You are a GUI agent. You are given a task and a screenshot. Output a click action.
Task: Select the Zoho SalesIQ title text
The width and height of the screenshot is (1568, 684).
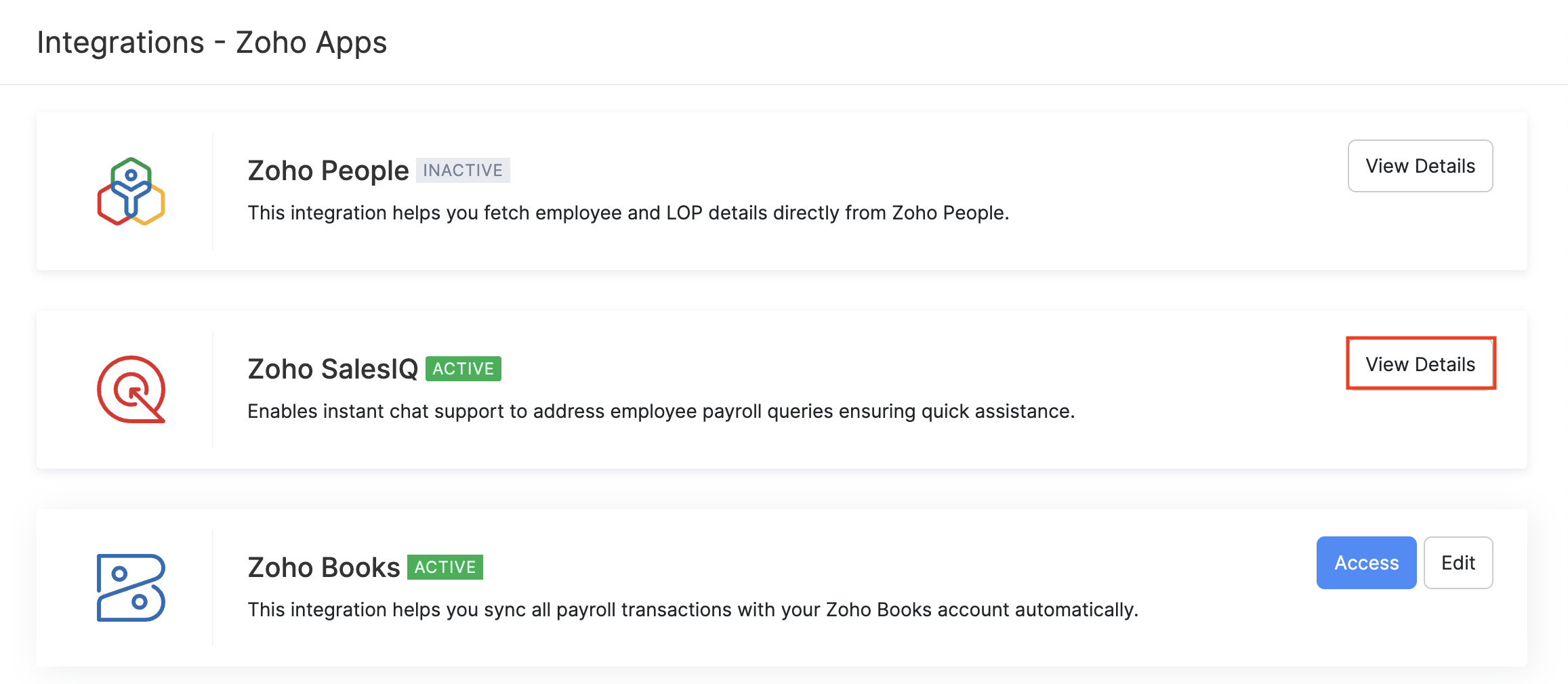tap(333, 369)
